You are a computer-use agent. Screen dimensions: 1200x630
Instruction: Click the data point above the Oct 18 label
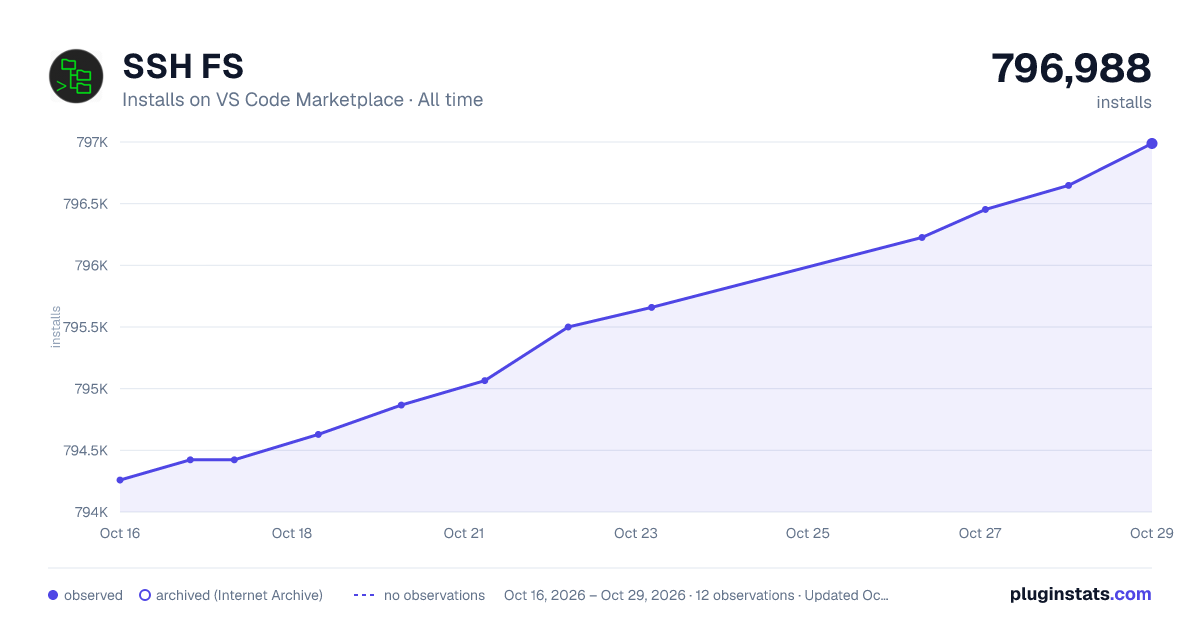click(318, 434)
